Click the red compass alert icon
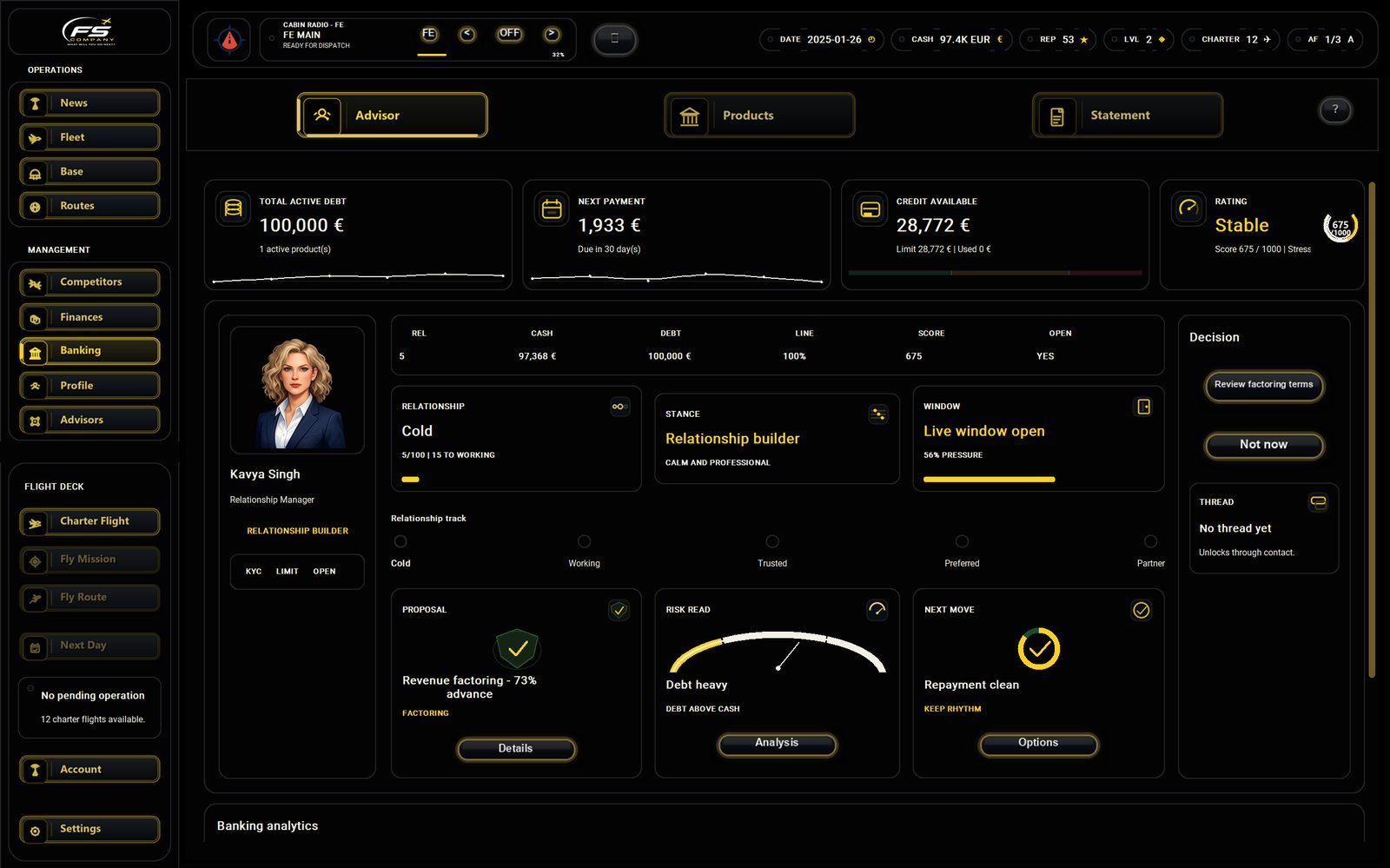Screen dimensions: 1390x868 coord(229,39)
